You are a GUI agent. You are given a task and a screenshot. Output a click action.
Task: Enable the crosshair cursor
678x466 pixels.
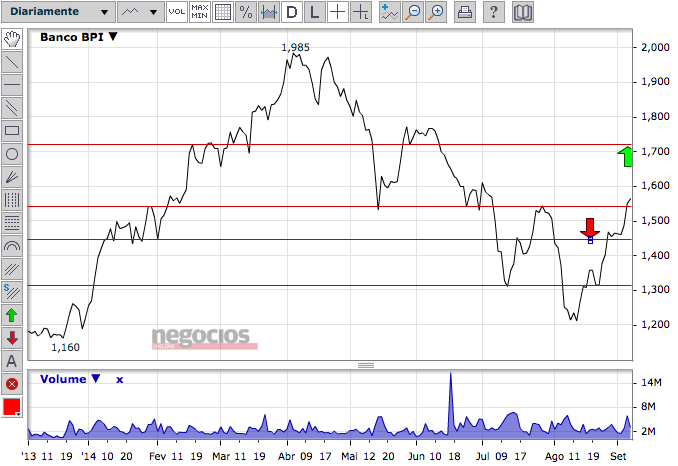338,12
